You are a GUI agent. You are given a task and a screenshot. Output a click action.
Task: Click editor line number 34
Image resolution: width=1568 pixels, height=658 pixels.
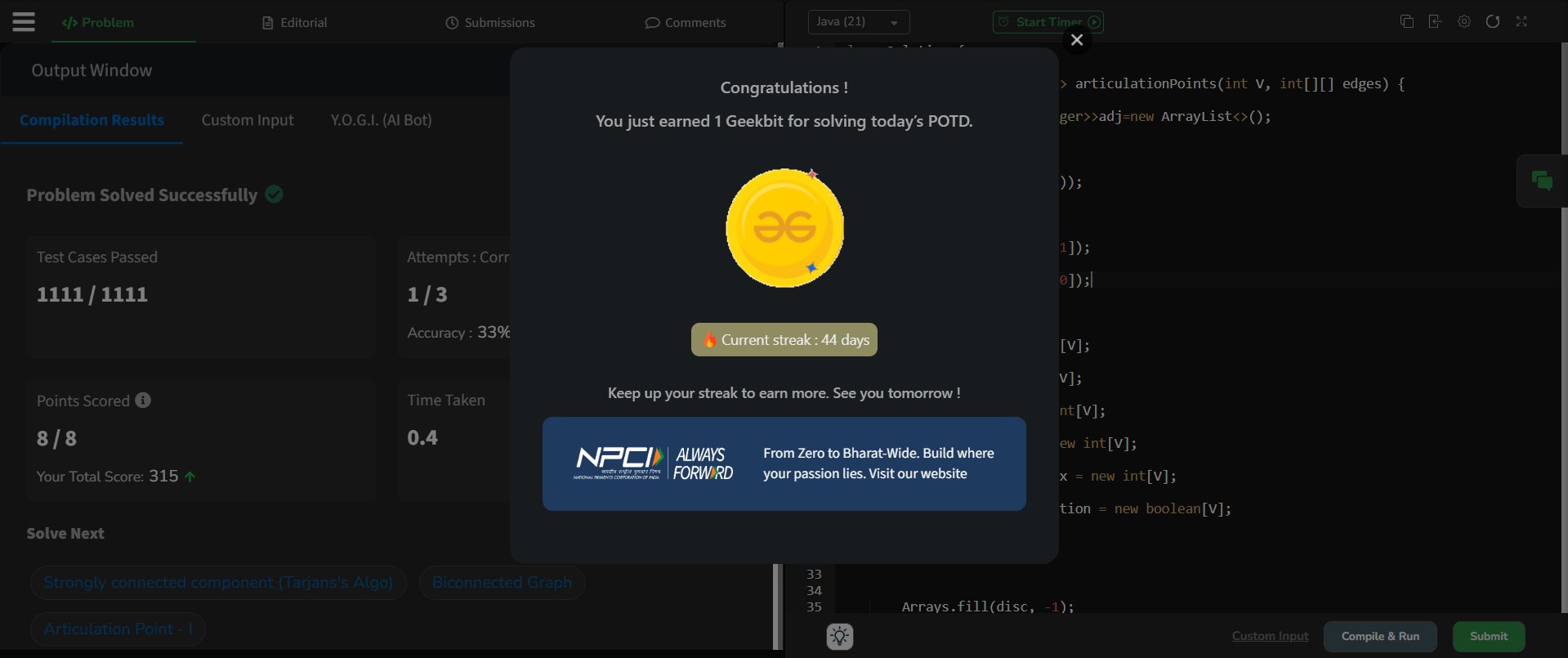pos(814,590)
